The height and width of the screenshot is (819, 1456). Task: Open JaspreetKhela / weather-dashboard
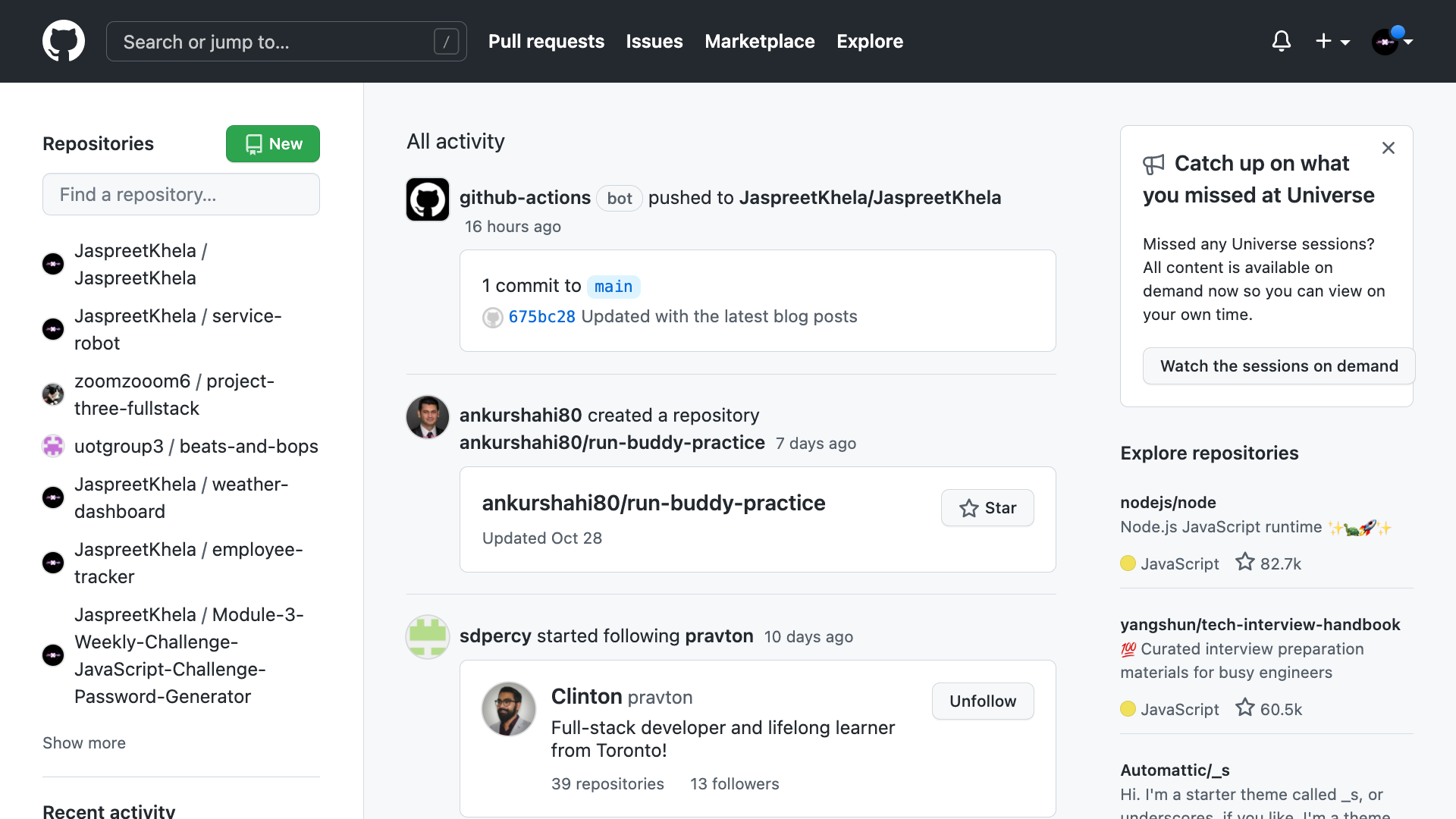(x=181, y=497)
